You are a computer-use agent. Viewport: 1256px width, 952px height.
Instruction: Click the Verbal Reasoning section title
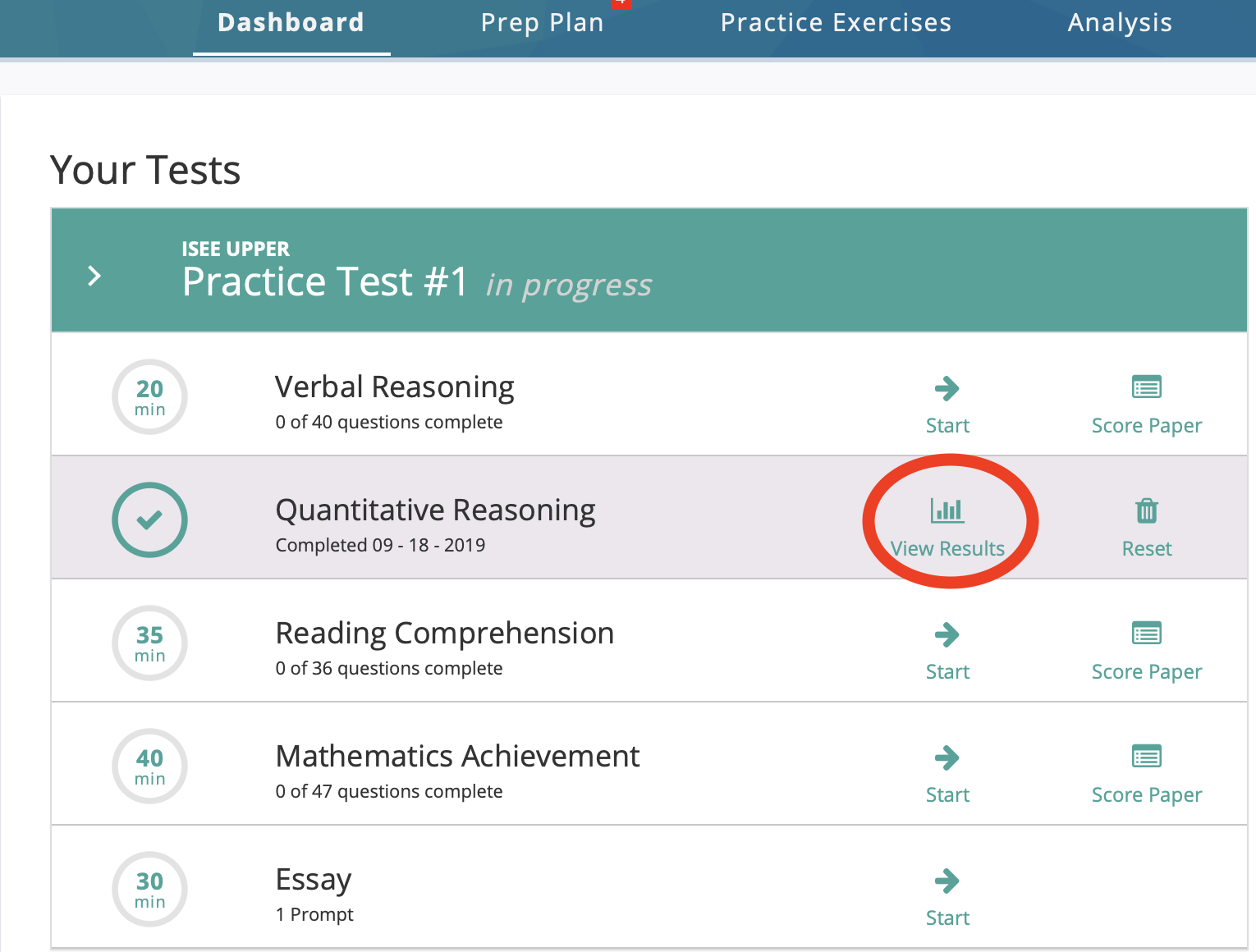tap(395, 387)
